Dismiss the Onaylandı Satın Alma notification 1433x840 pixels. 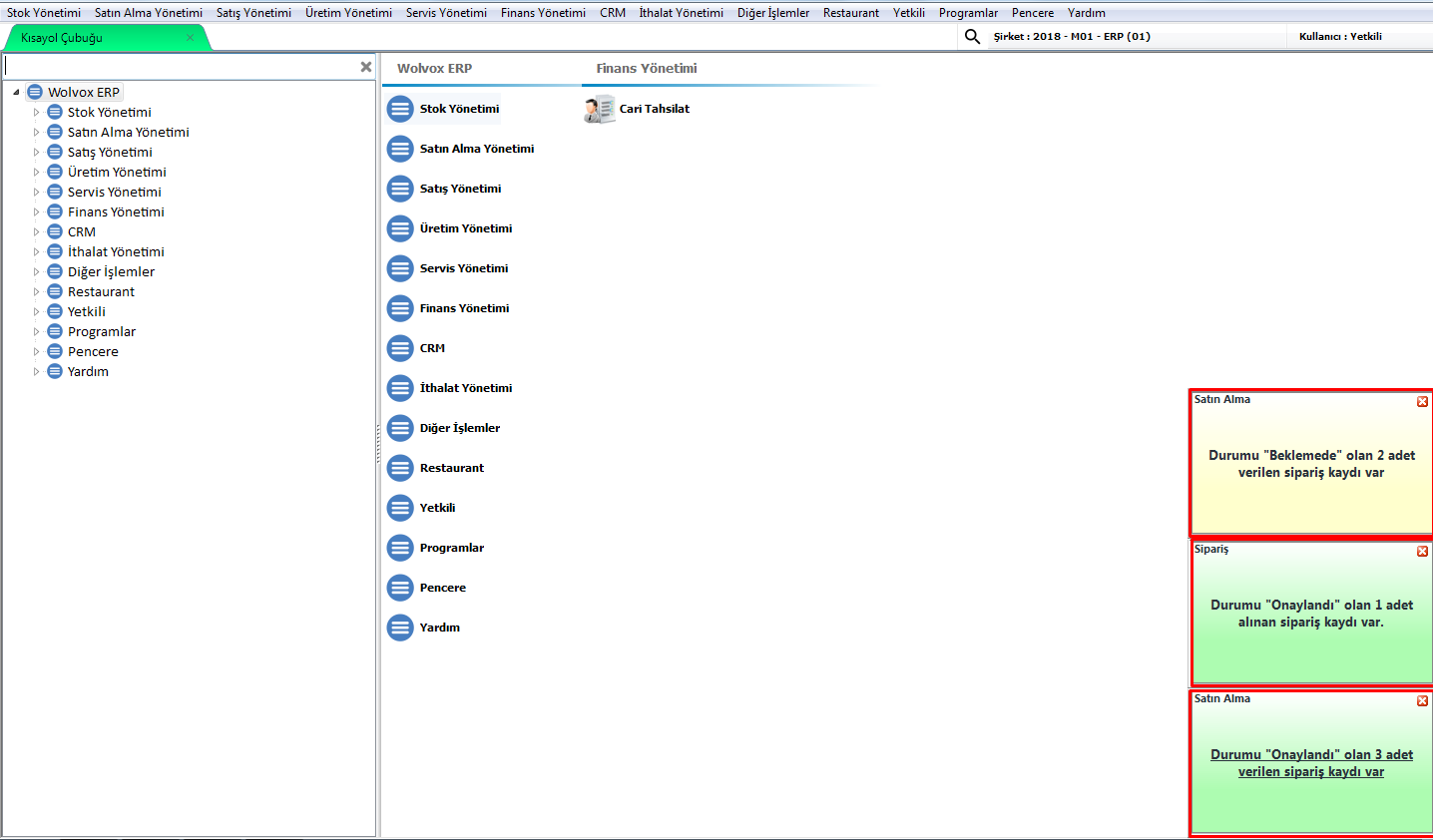1422,700
